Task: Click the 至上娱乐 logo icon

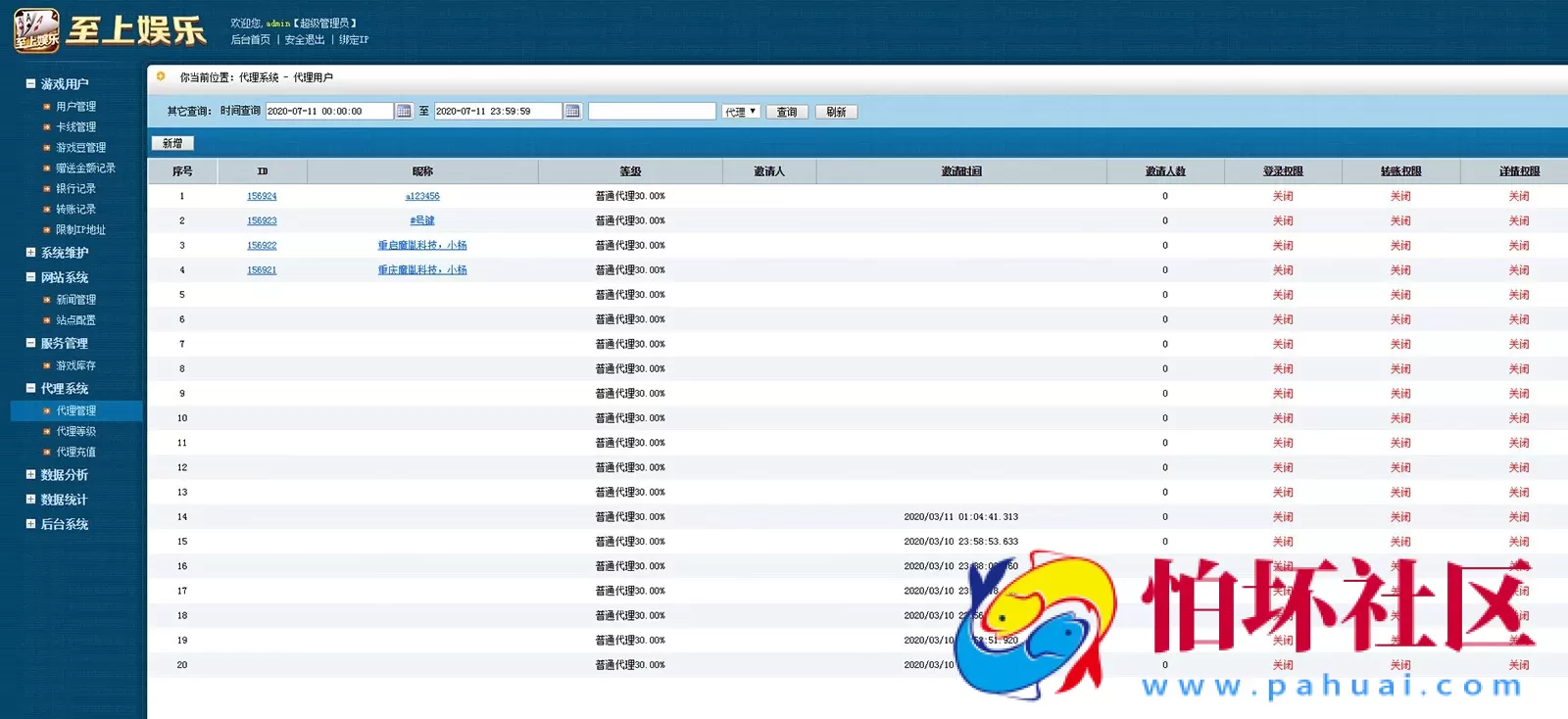Action: click(x=36, y=30)
